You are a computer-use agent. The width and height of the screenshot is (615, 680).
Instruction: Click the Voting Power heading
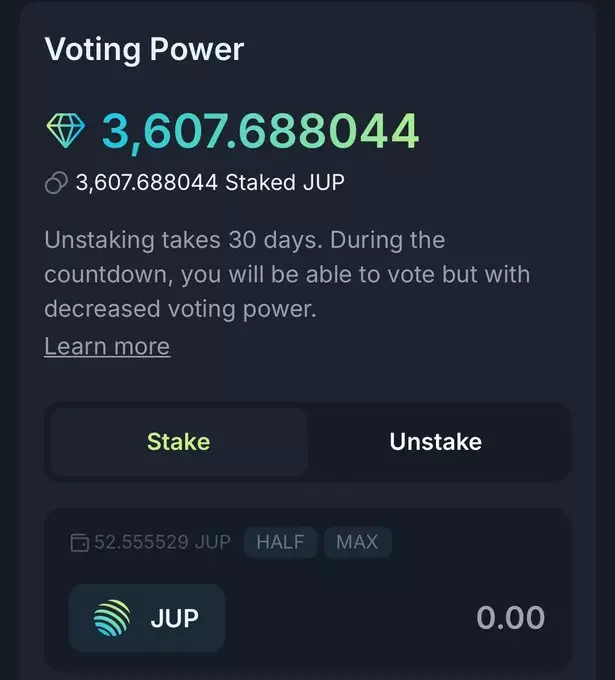(144, 50)
